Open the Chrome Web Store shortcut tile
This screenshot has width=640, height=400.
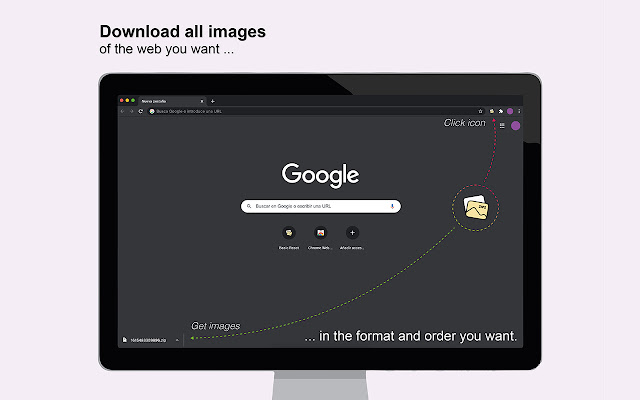click(x=320, y=233)
